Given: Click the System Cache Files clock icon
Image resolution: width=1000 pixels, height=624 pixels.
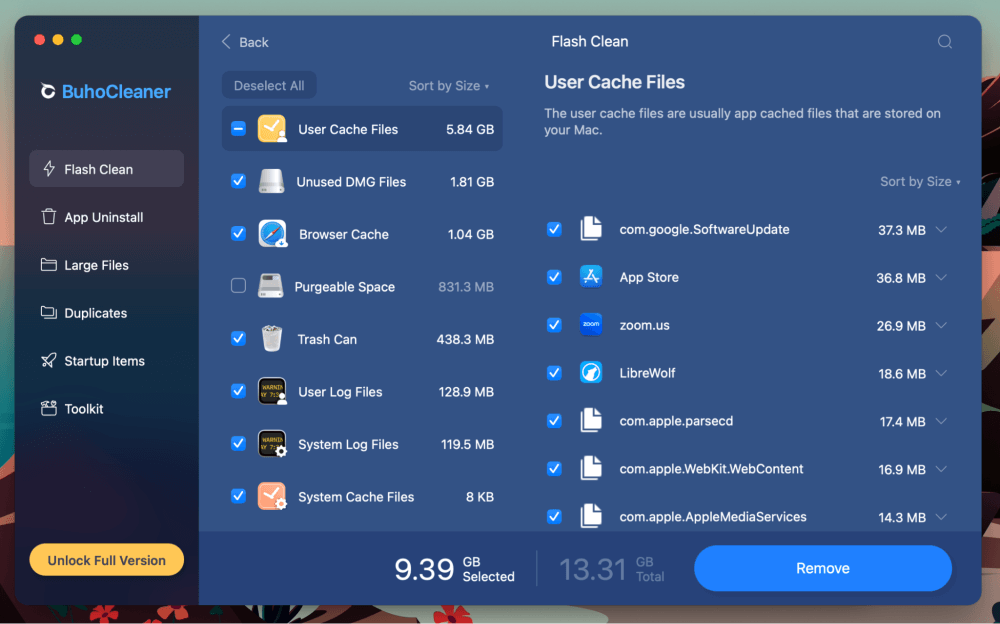Looking at the screenshot, I should click(x=272, y=496).
